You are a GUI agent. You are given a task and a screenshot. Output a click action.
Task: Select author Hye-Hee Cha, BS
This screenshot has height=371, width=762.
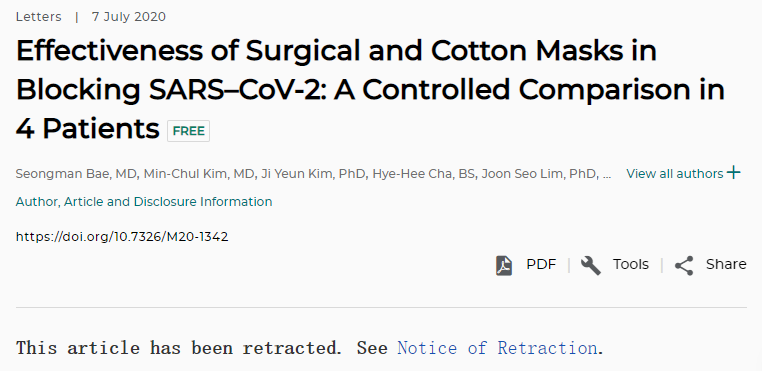click(423, 174)
